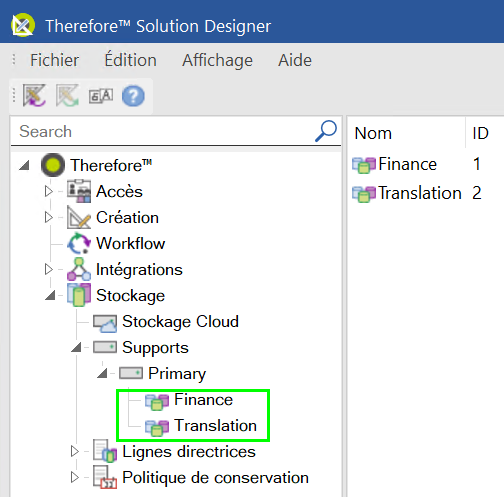Click ID value 2 in Translation row
The image size is (504, 497).
(477, 193)
